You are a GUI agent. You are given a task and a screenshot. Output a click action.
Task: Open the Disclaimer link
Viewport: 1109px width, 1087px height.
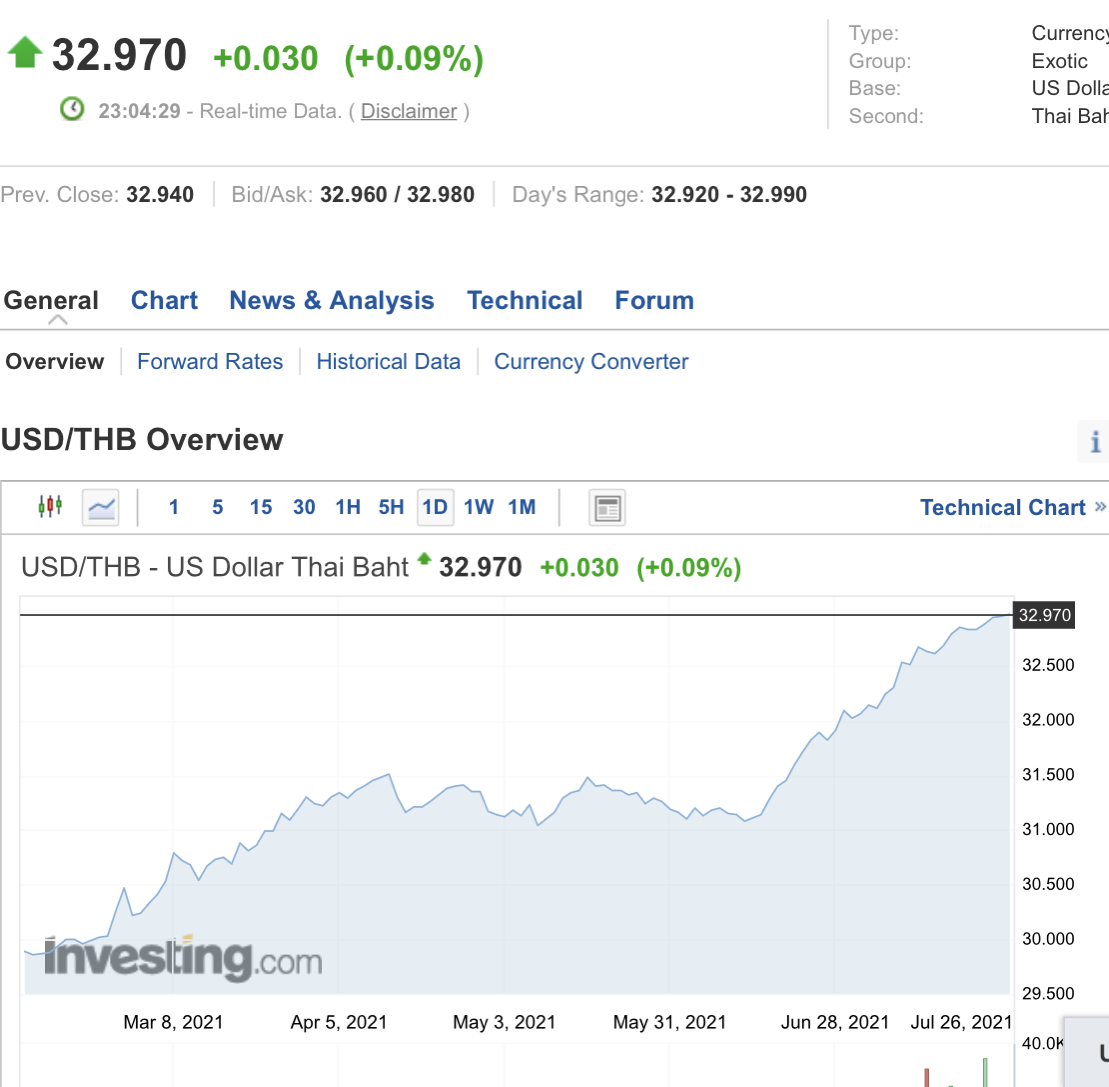[x=409, y=111]
